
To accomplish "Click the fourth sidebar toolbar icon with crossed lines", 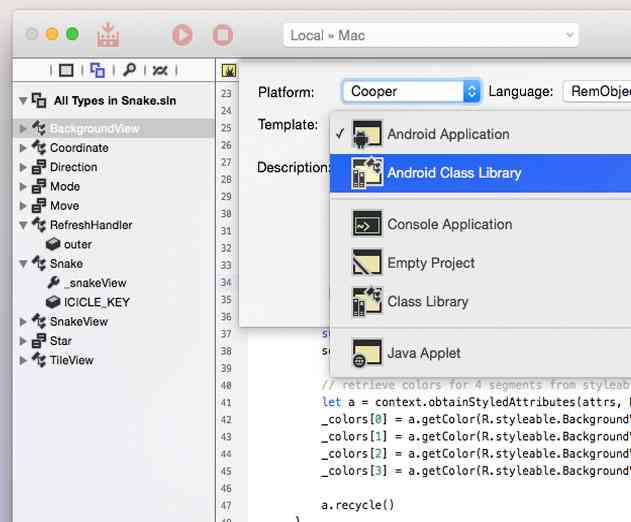I will pyautogui.click(x=160, y=70).
